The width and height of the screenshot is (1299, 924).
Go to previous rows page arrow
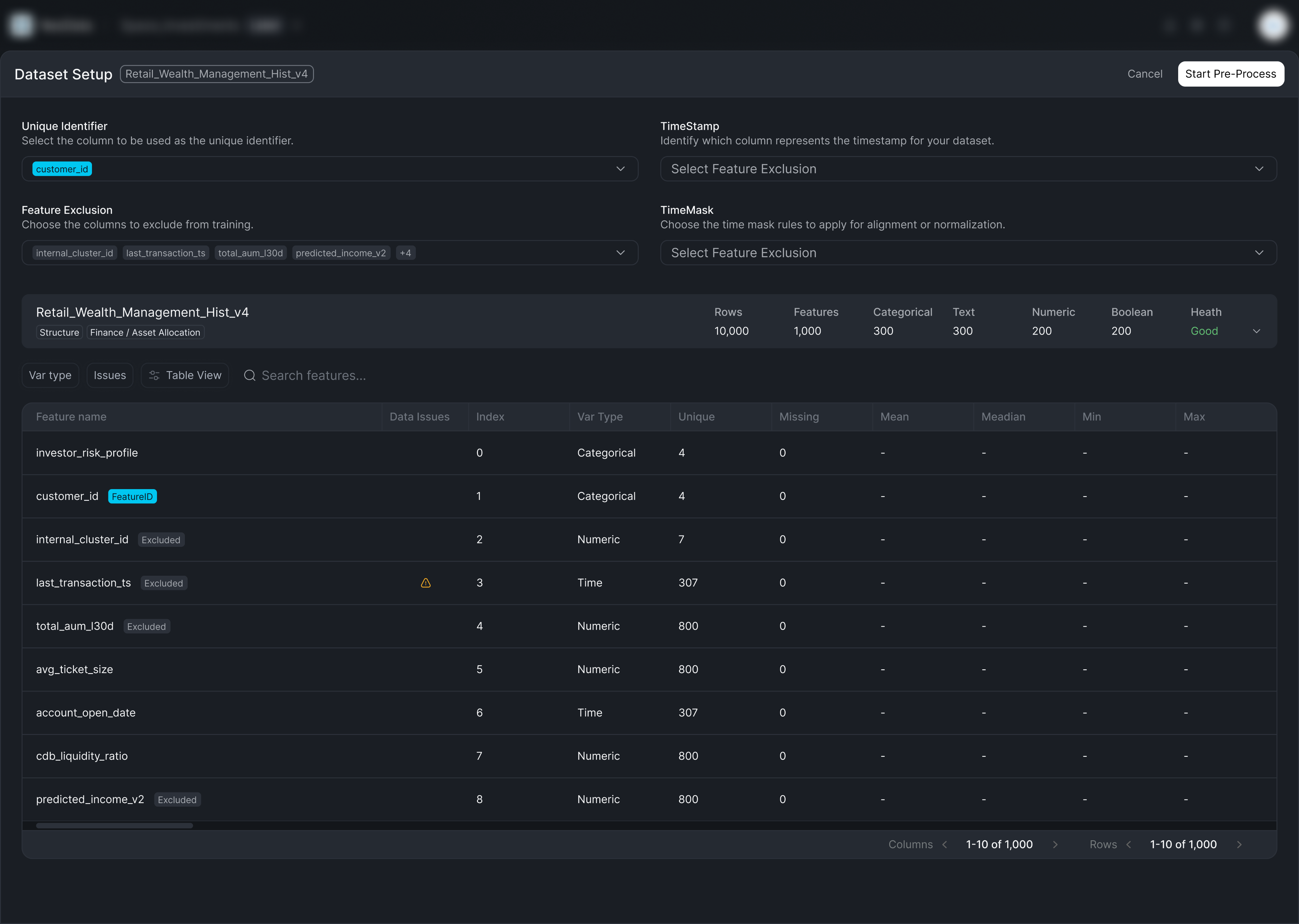click(1129, 844)
